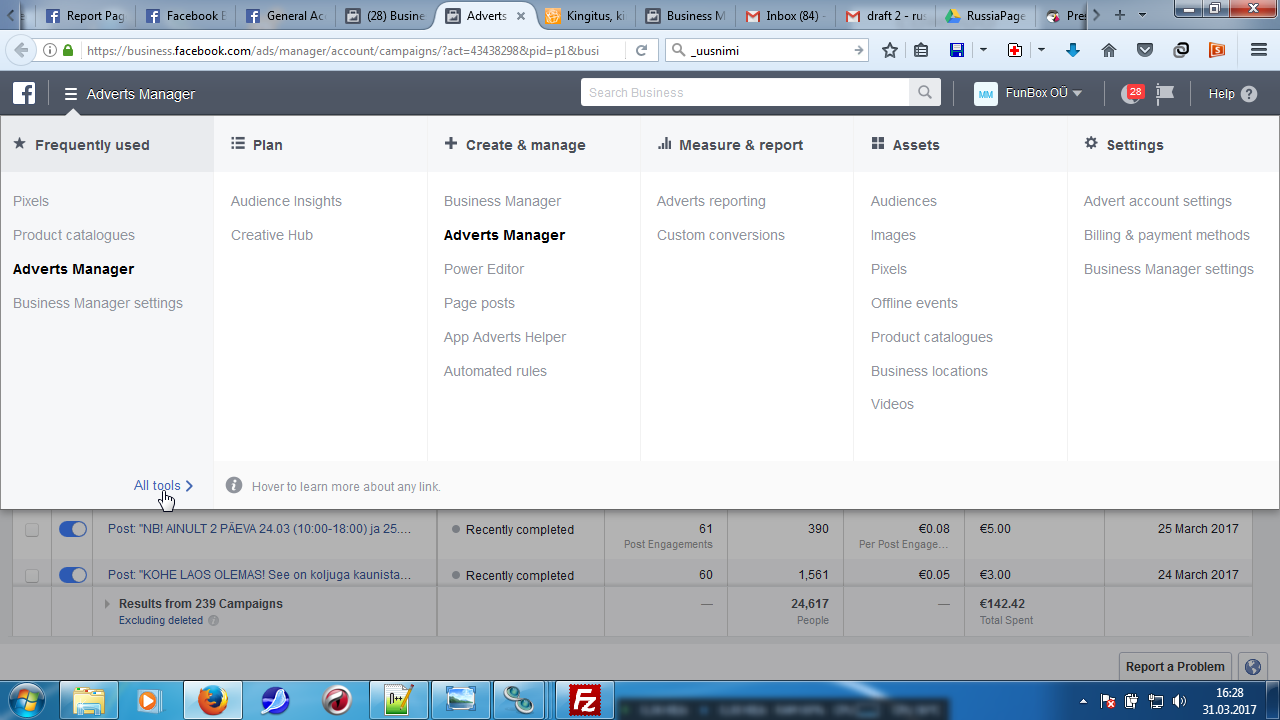Open a new browser tab with plus button
Screen dimensions: 1280x720
(x=1120, y=15)
